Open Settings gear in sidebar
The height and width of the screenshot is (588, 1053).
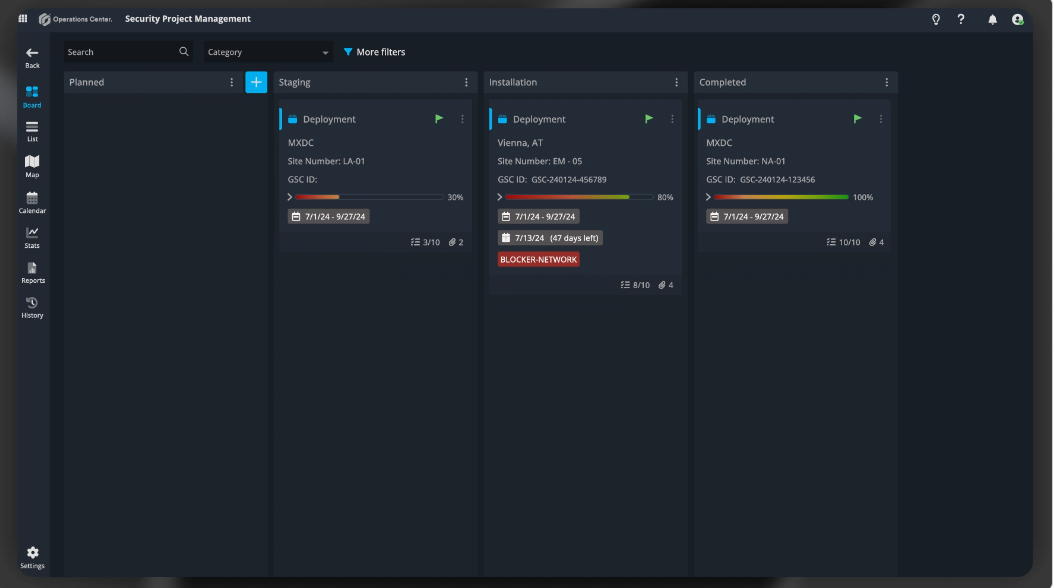click(32, 557)
